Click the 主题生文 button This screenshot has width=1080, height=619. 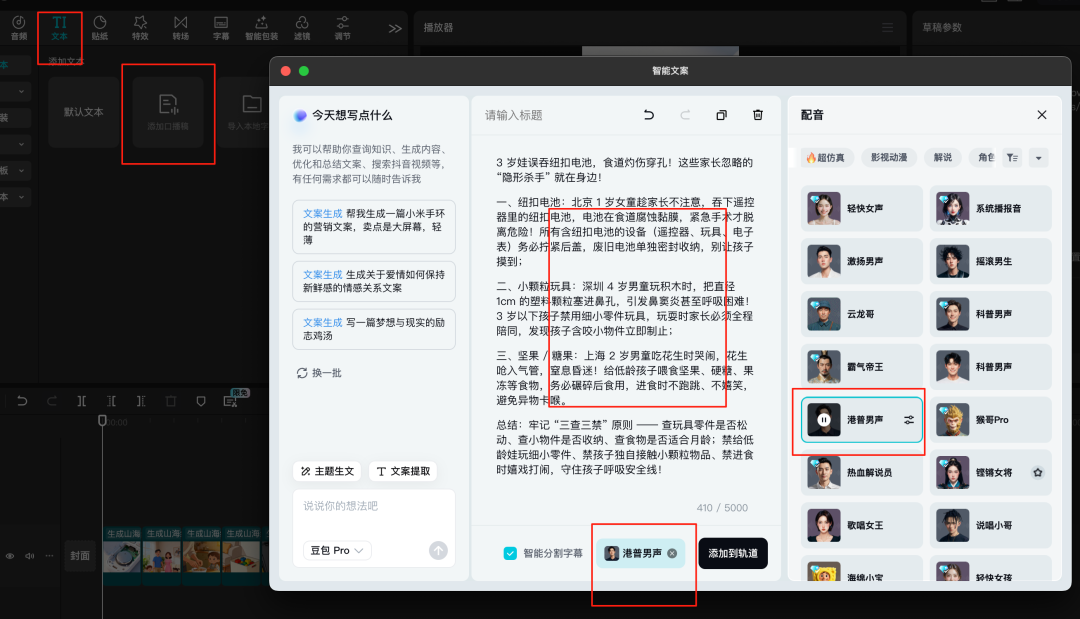[x=328, y=471]
